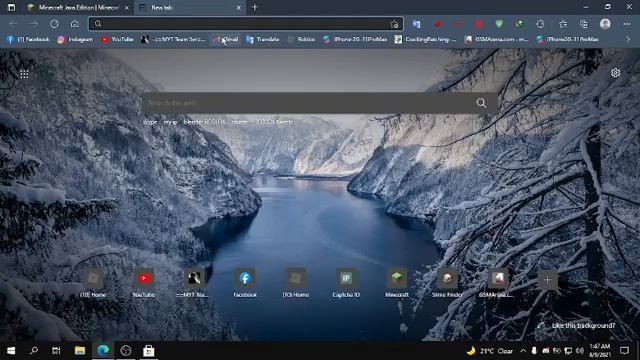This screenshot has height=360, width=640.
Task: Open page settings gear icon
Action: (615, 73)
